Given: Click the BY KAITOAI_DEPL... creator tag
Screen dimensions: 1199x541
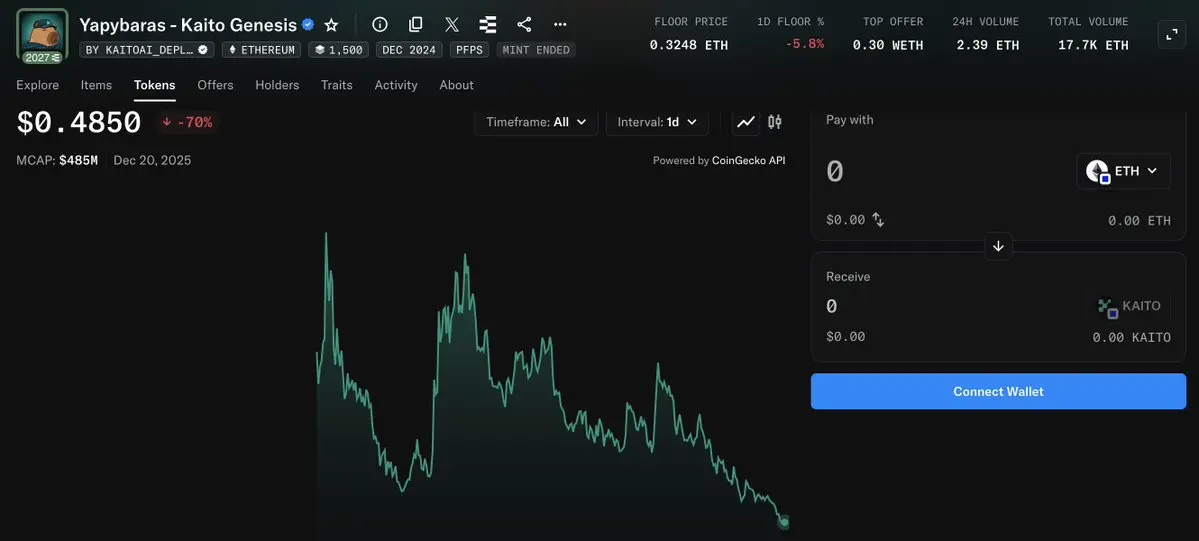Looking at the screenshot, I should 147,50.
